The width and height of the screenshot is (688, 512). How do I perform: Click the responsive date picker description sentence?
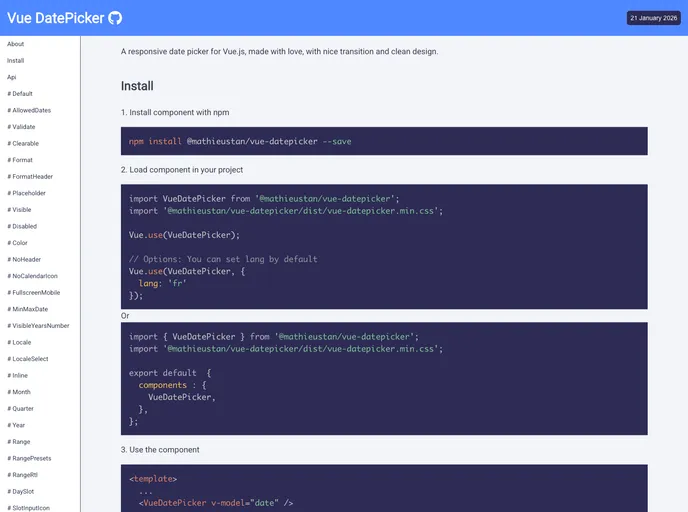280,51
